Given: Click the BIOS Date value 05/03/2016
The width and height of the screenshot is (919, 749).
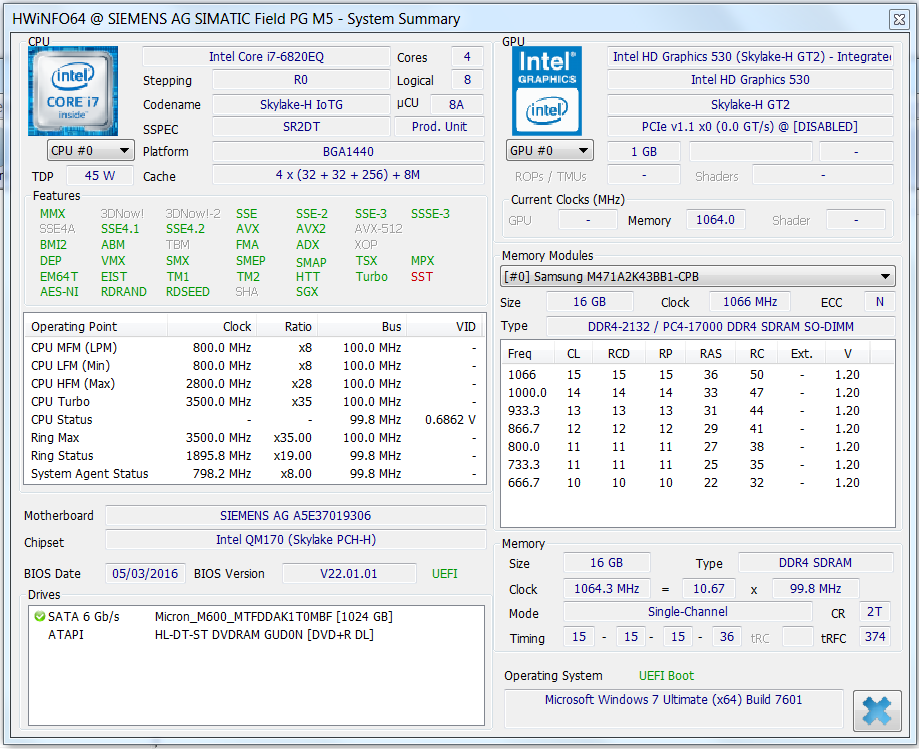Looking at the screenshot, I should point(145,573).
